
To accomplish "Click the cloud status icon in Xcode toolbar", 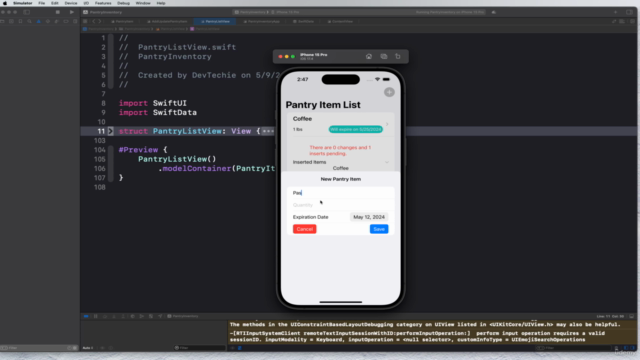I will point(494,12).
